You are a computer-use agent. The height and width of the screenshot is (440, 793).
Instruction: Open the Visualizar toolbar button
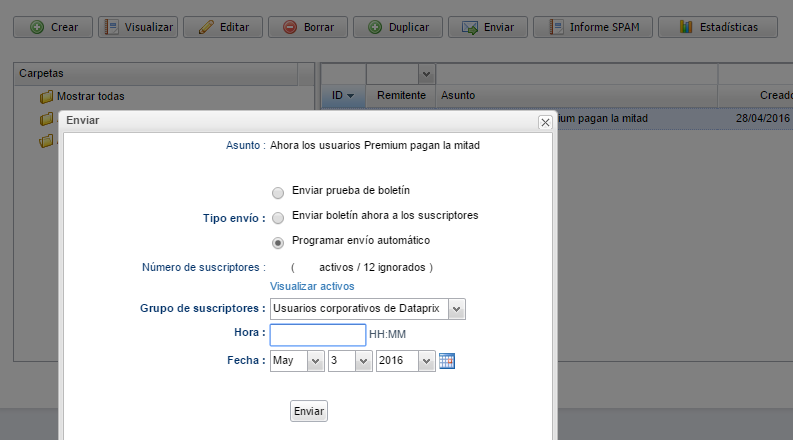point(138,27)
